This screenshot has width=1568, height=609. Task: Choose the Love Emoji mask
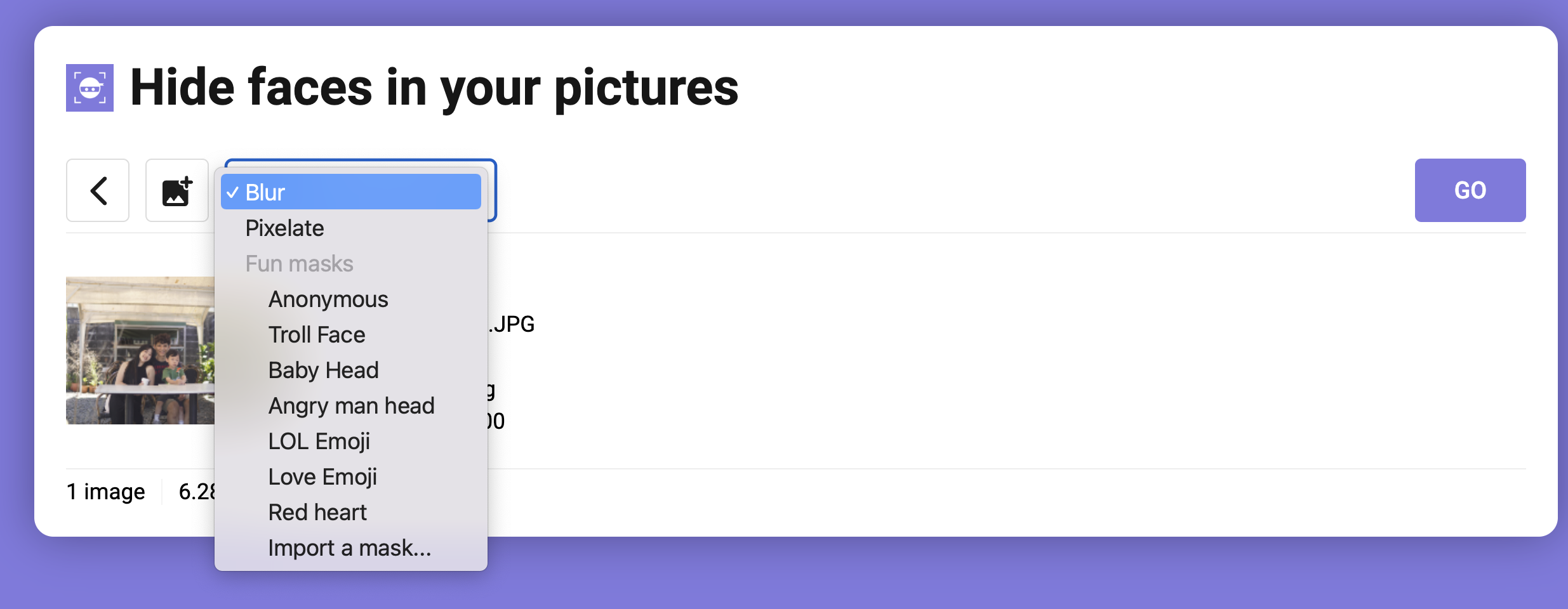click(322, 477)
